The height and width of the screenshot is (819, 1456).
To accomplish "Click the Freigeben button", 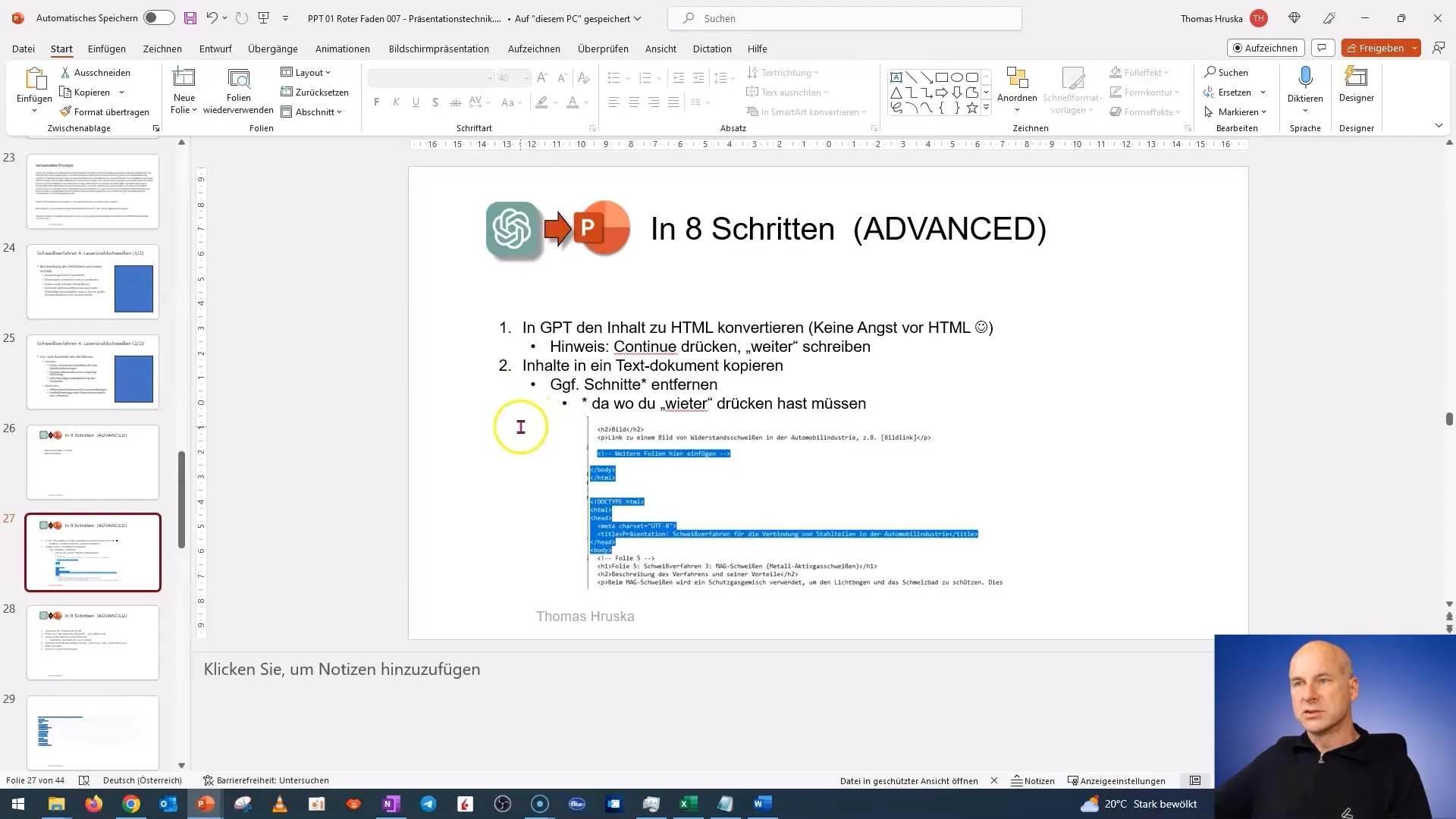I will (x=1375, y=48).
